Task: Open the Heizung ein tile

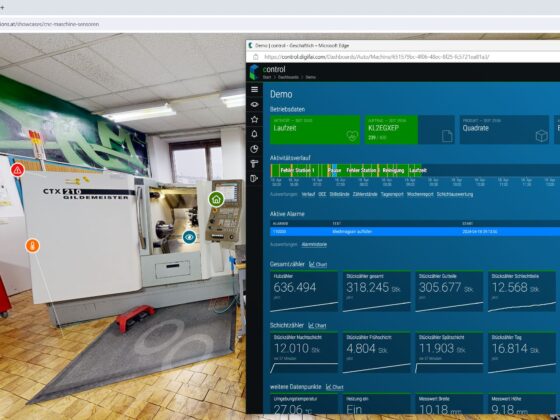Action: pos(377,404)
